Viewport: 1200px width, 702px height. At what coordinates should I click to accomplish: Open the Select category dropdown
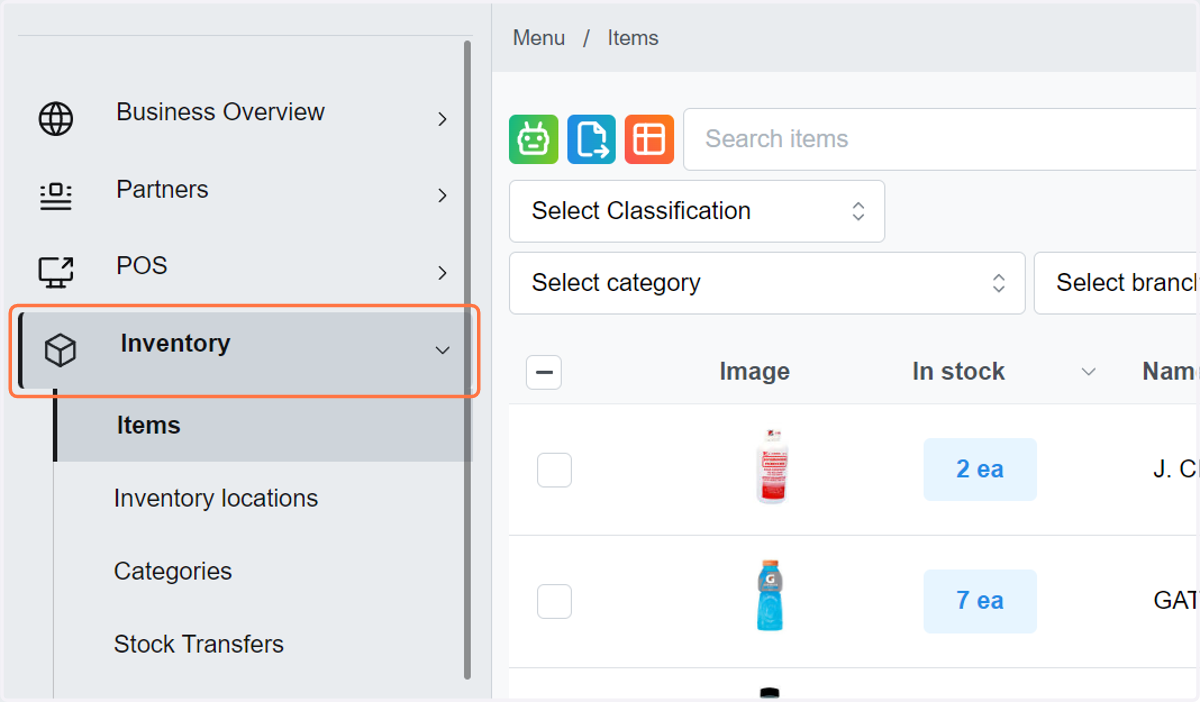(767, 283)
